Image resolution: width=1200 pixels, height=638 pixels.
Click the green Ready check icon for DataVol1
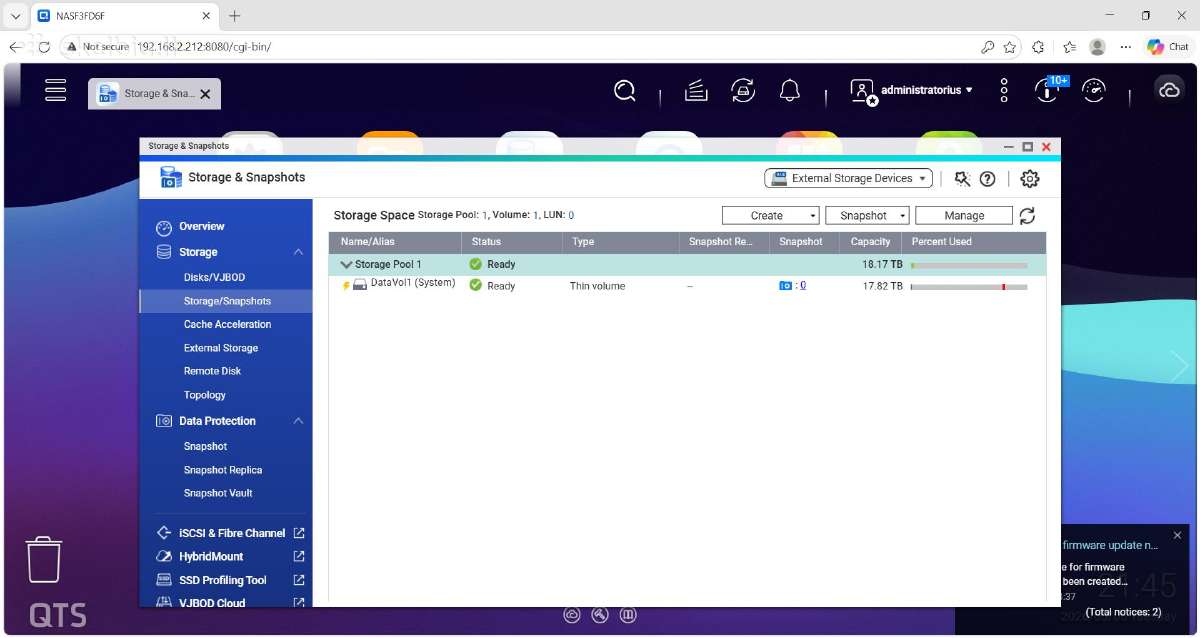point(476,285)
